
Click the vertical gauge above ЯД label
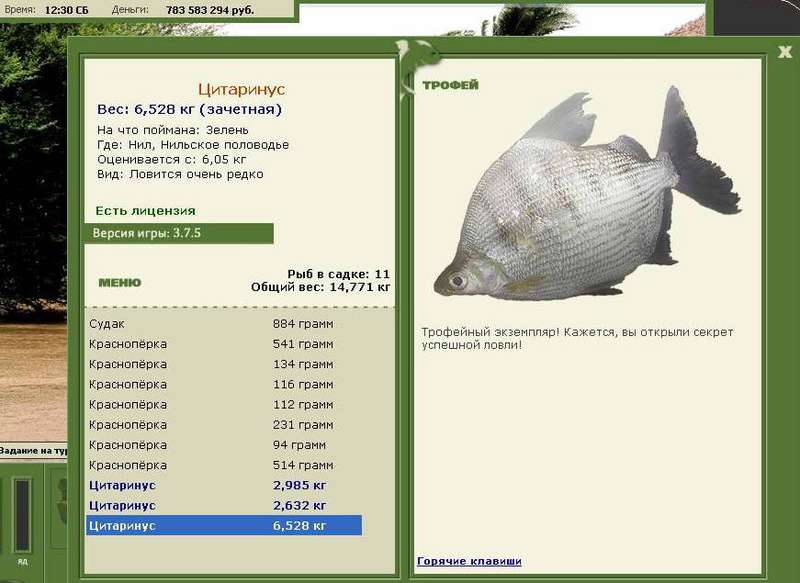point(22,515)
